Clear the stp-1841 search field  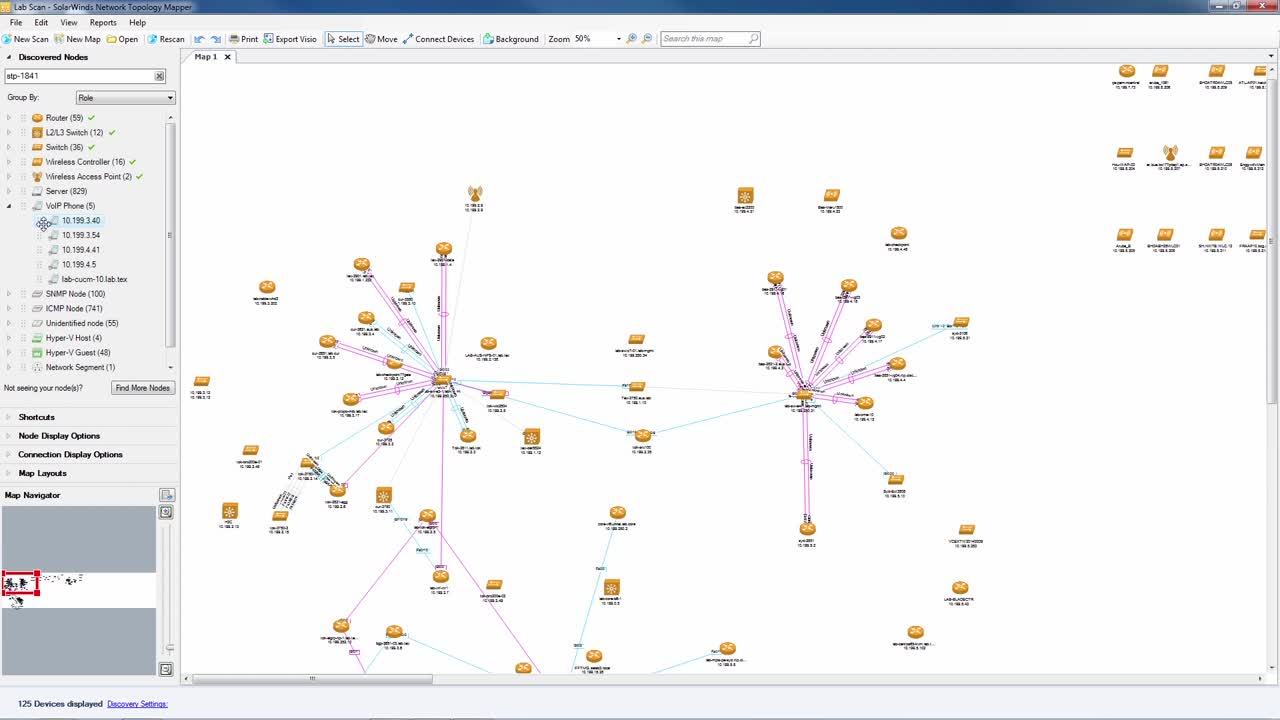[159, 76]
